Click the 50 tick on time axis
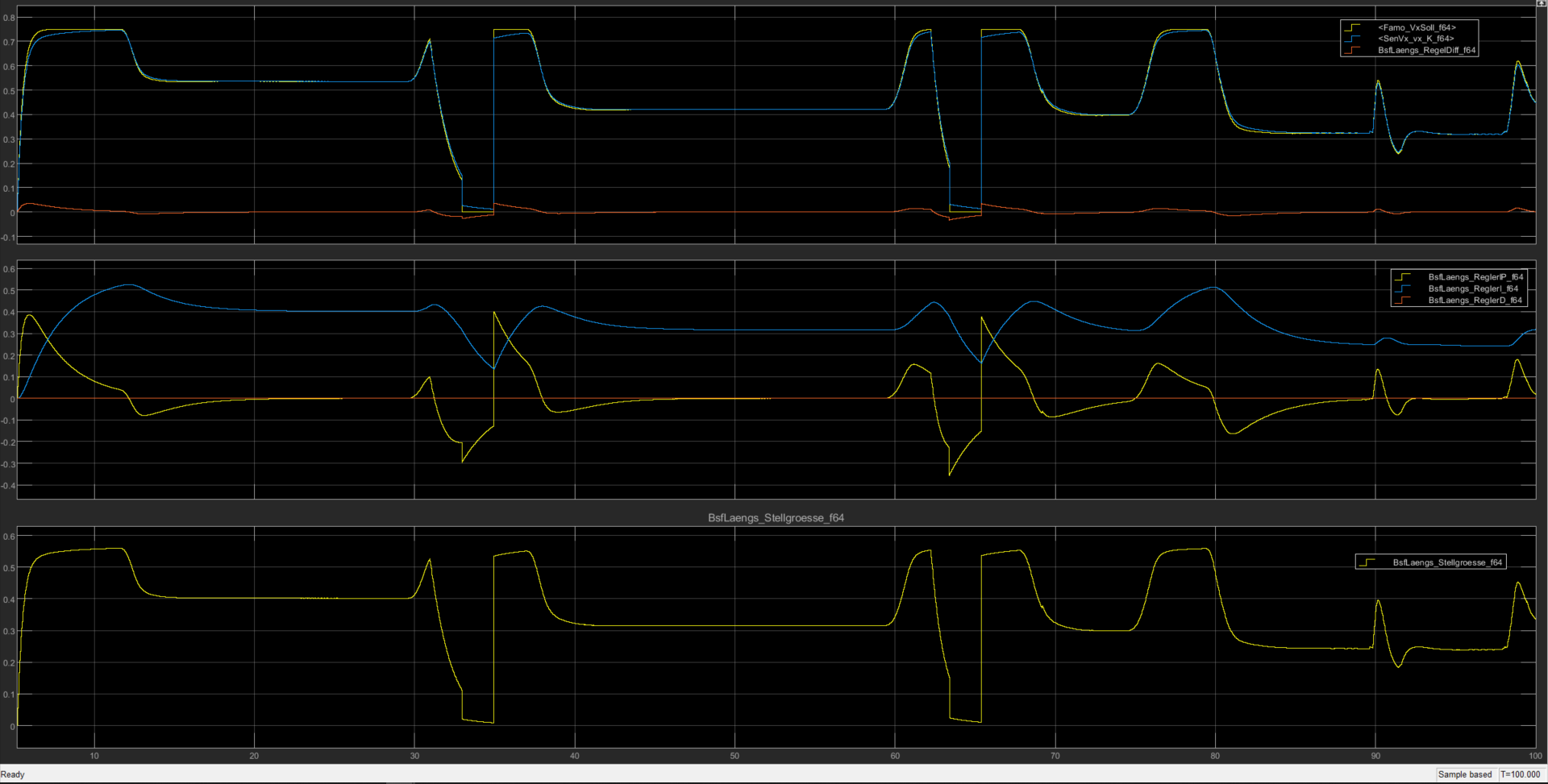1548x784 pixels. 734,756
